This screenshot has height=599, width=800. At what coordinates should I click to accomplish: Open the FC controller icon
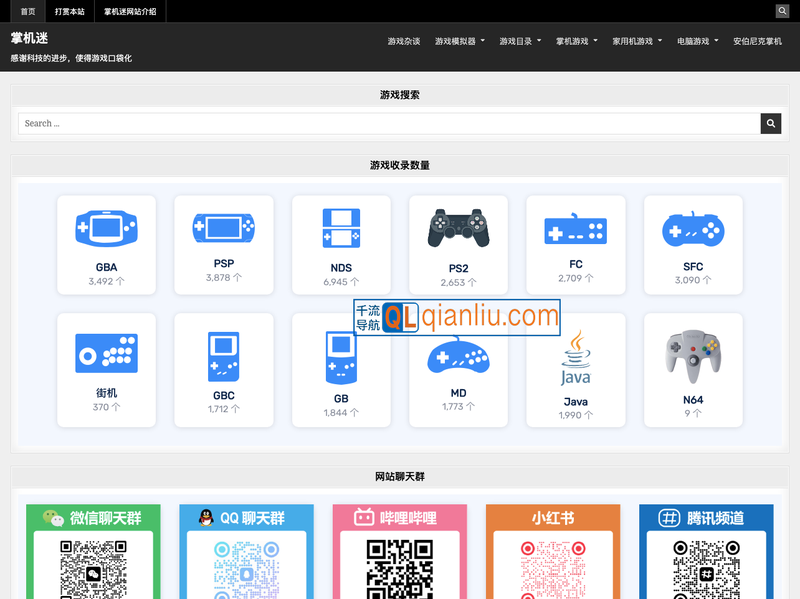(575, 229)
